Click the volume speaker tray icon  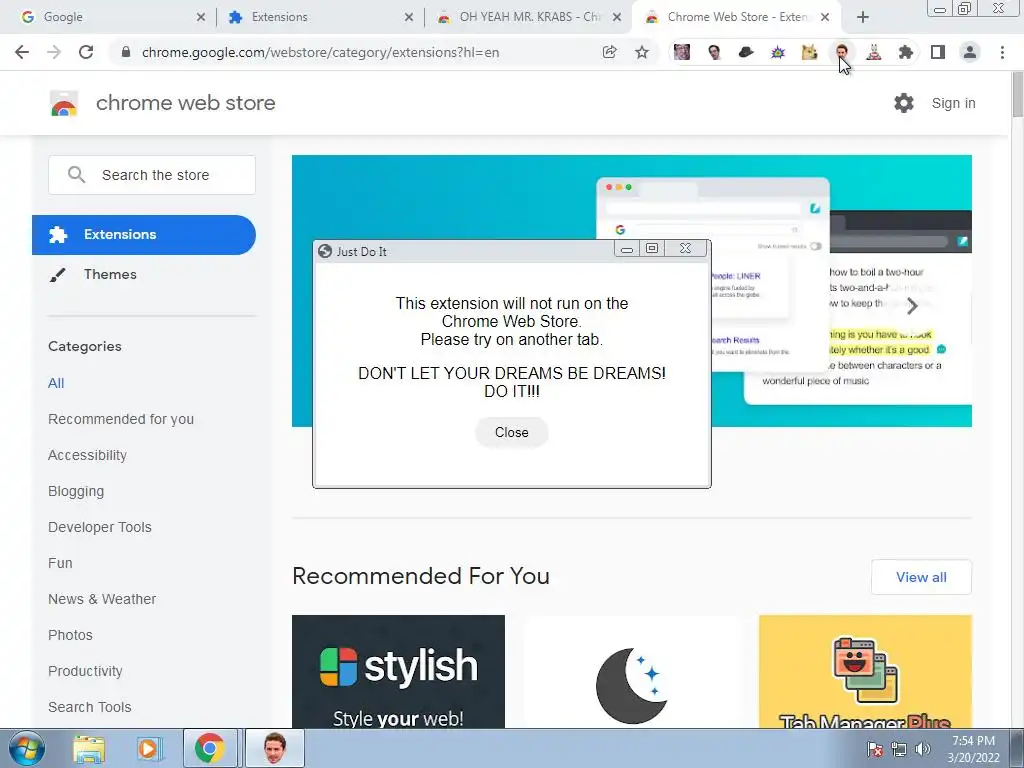click(923, 749)
